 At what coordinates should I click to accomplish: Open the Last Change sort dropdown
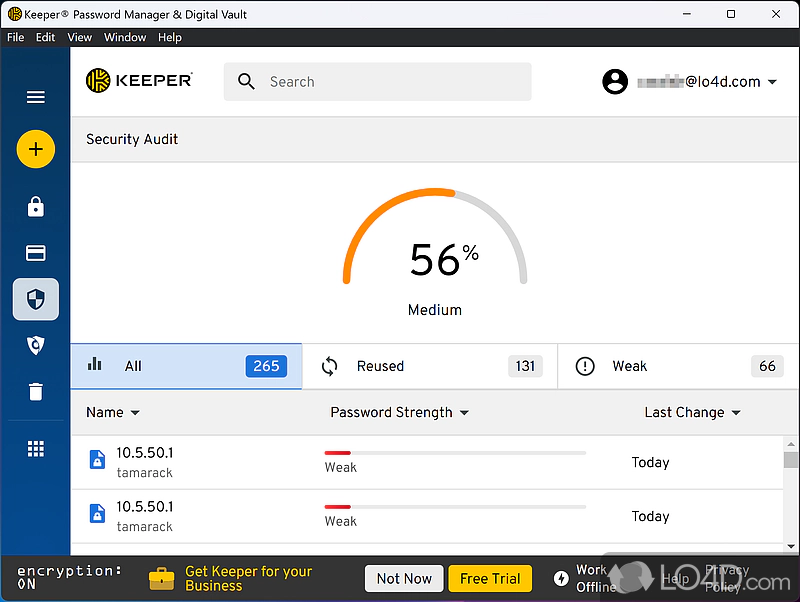click(692, 412)
